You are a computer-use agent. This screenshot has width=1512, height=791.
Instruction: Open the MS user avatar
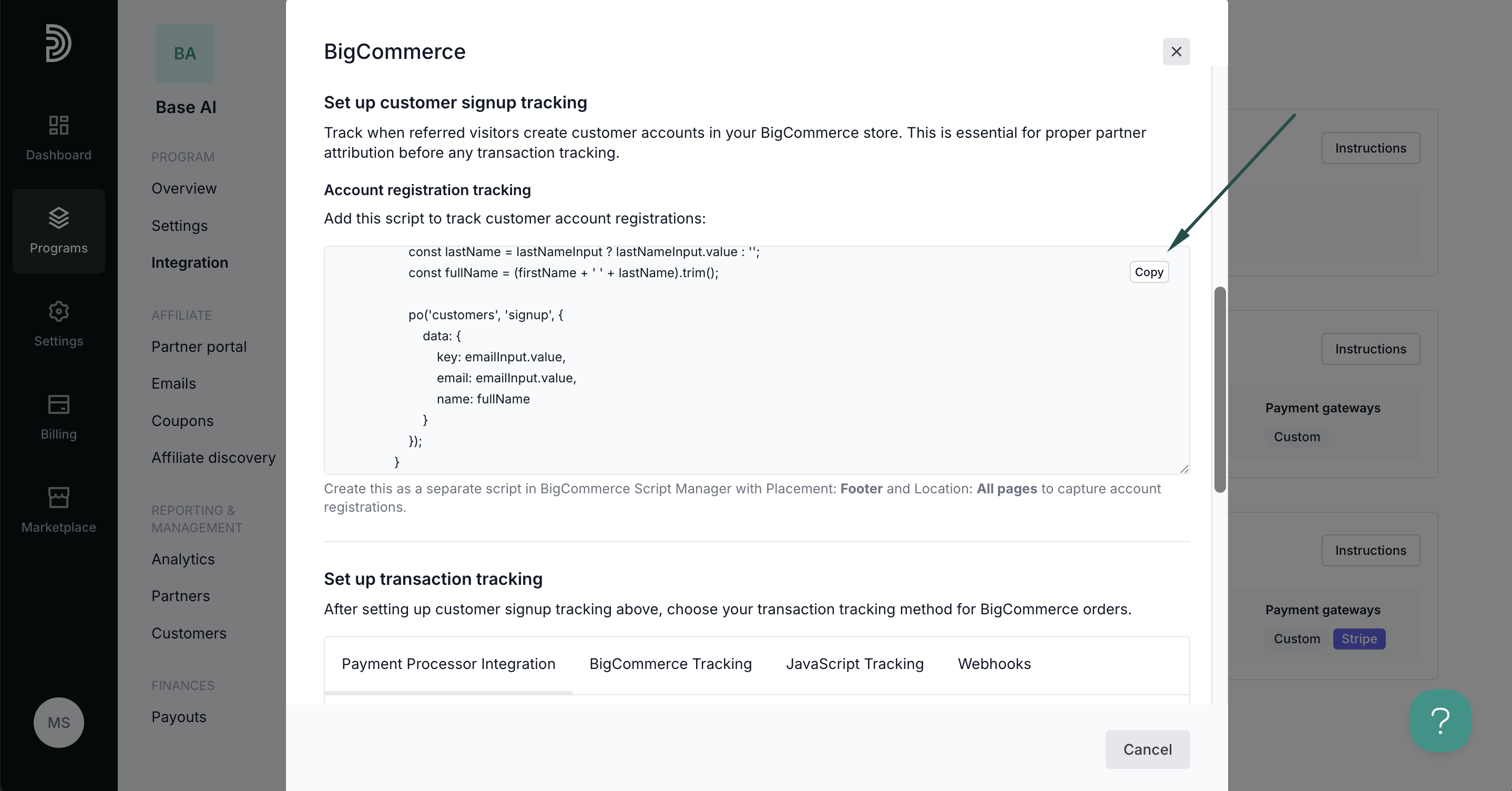pyautogui.click(x=59, y=722)
